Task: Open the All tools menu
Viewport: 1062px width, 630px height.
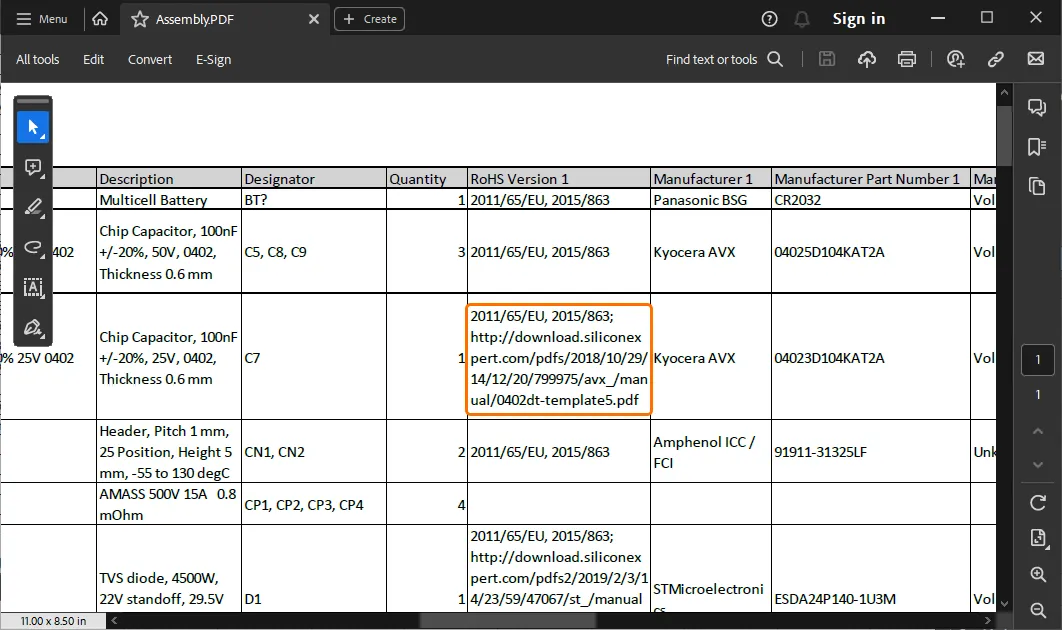Action: click(37, 59)
